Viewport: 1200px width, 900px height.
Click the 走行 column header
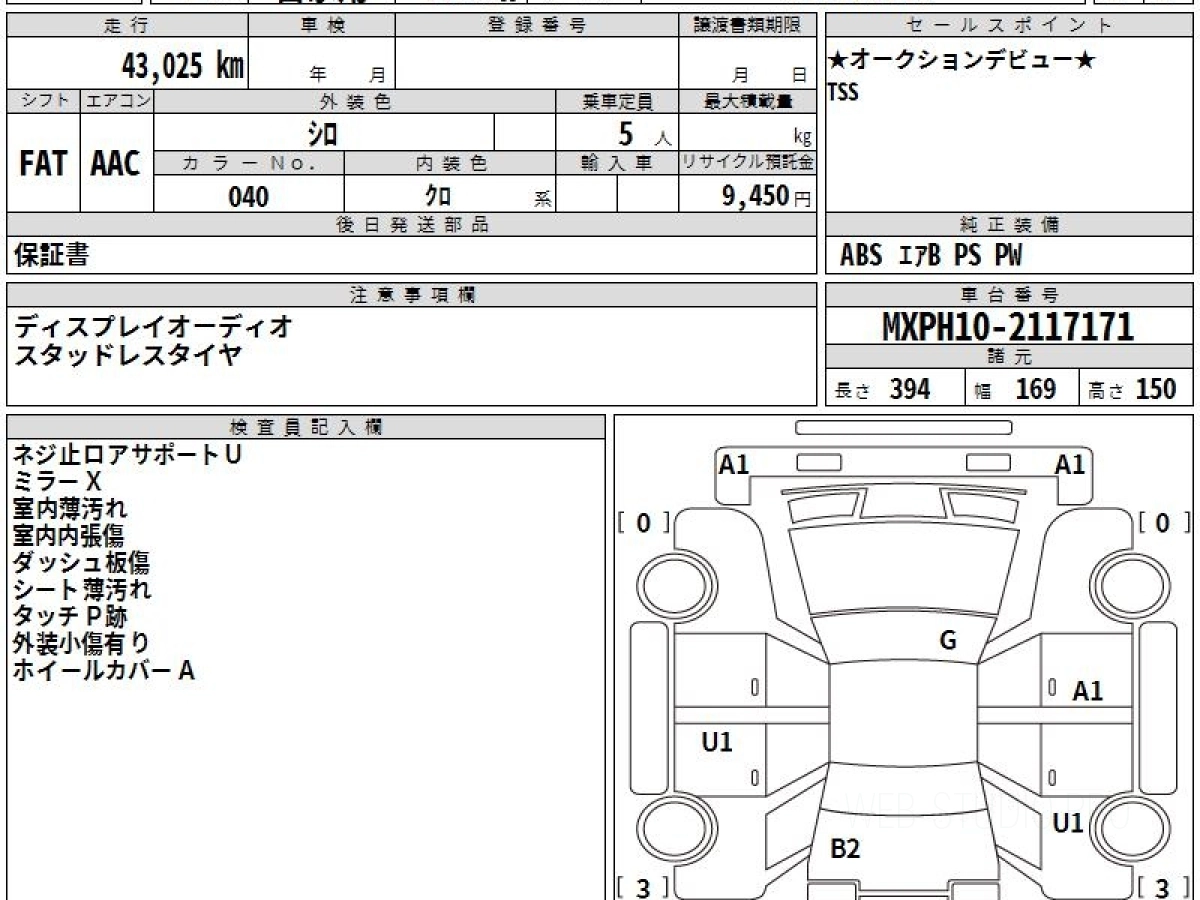click(x=127, y=26)
